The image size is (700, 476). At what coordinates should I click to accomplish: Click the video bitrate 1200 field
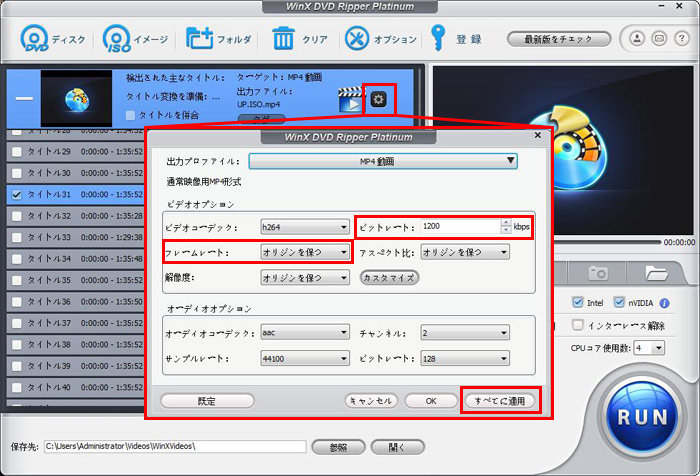[x=460, y=226]
